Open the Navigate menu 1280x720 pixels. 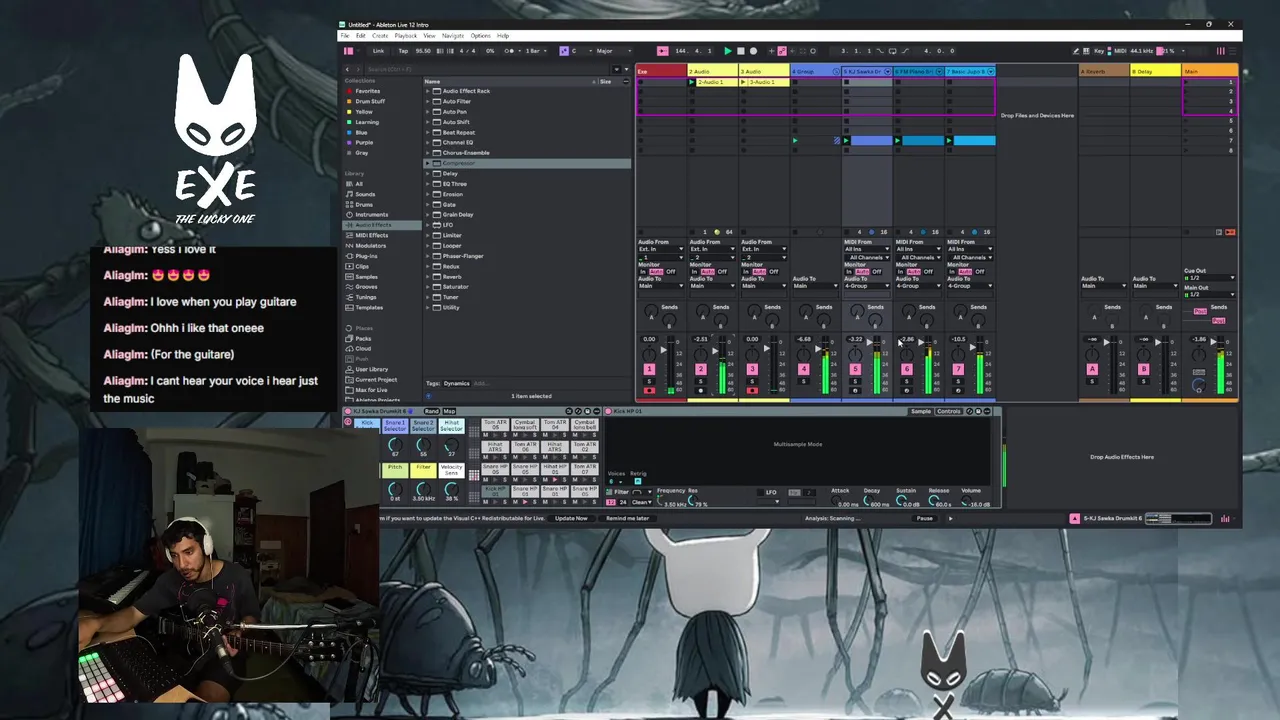(453, 36)
